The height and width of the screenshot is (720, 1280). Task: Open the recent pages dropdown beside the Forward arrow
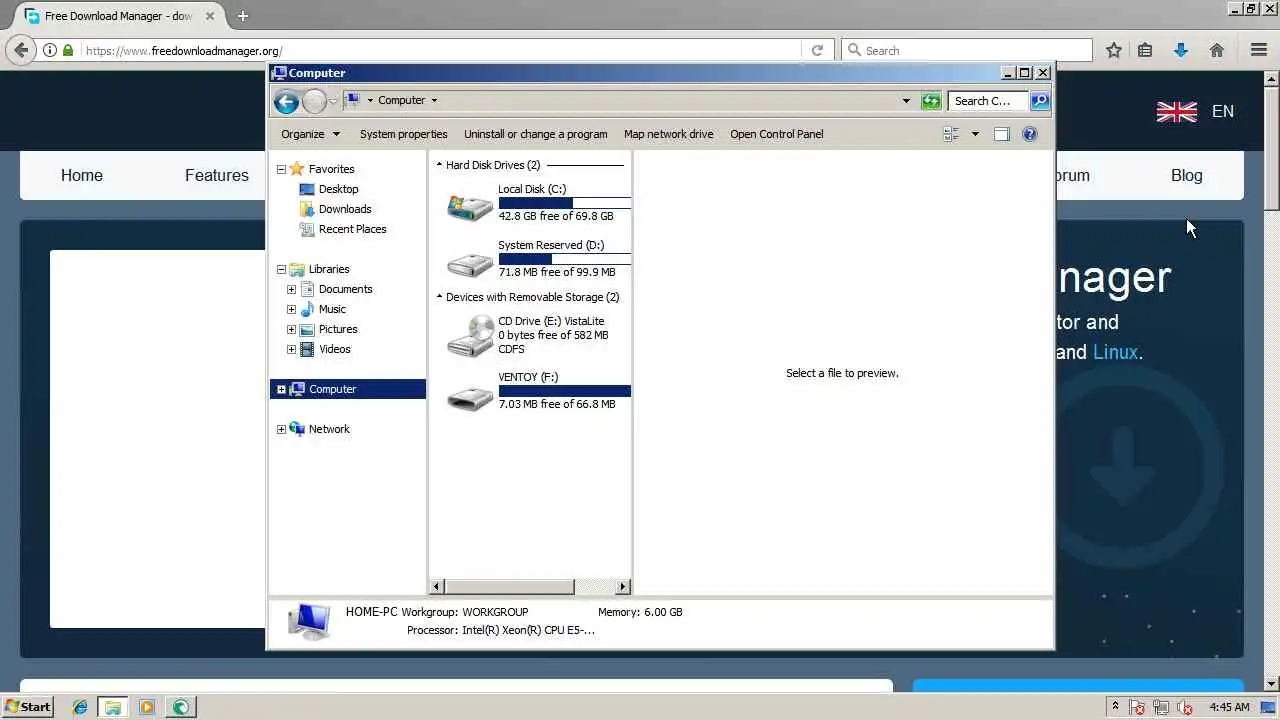point(333,101)
